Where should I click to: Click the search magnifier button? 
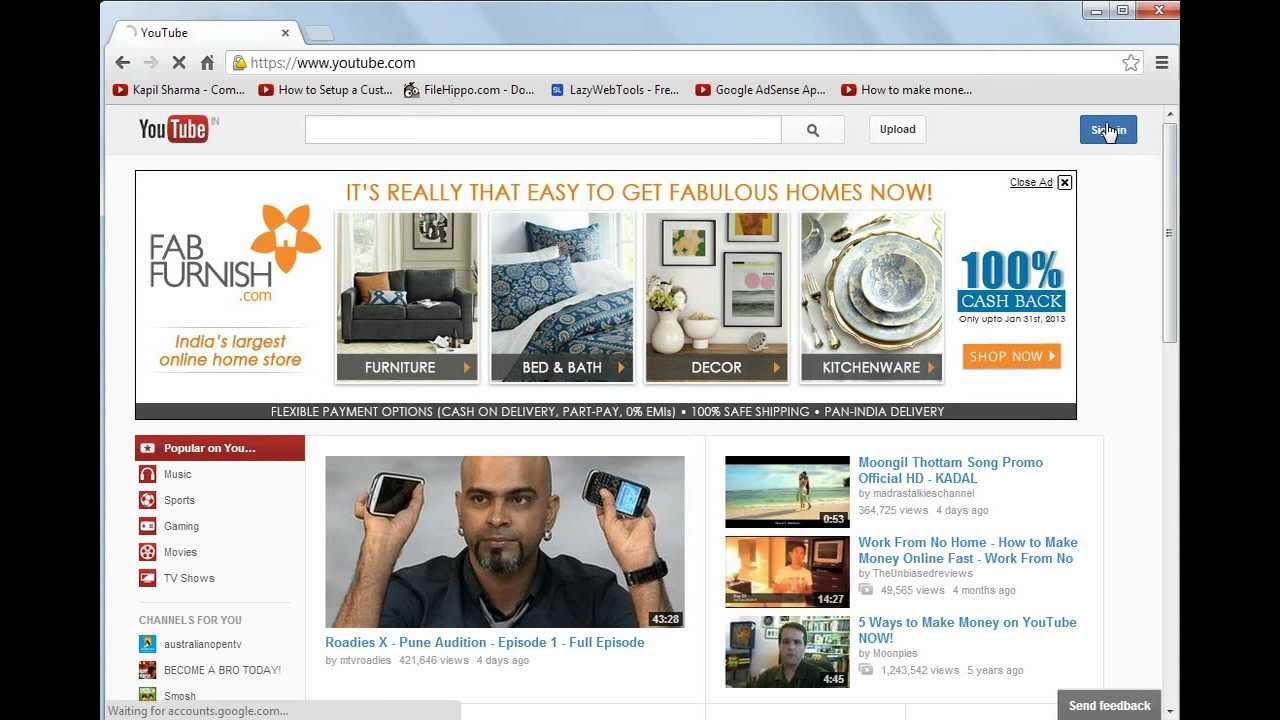[x=813, y=130]
